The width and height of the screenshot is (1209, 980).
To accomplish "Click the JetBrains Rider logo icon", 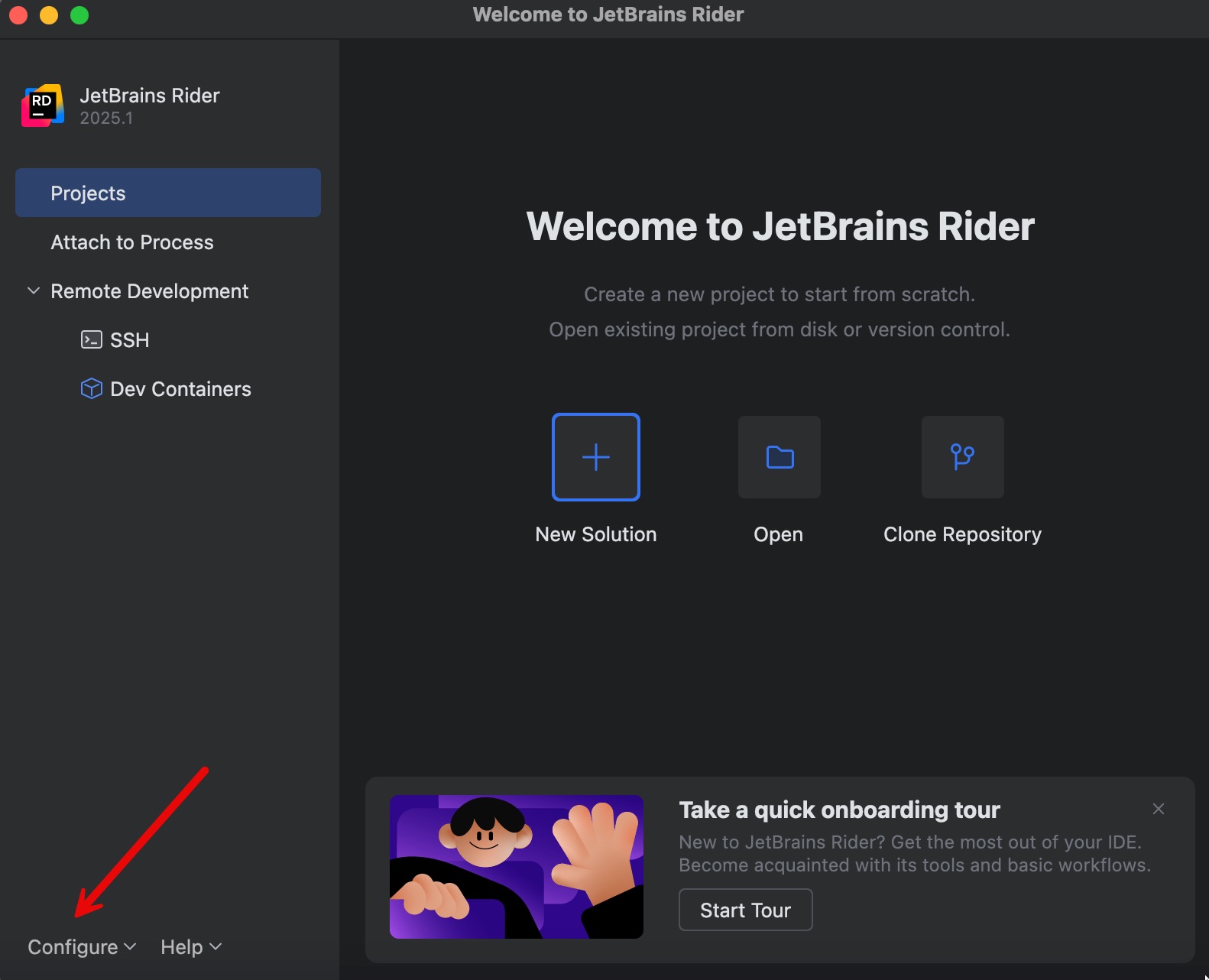I will pyautogui.click(x=43, y=105).
